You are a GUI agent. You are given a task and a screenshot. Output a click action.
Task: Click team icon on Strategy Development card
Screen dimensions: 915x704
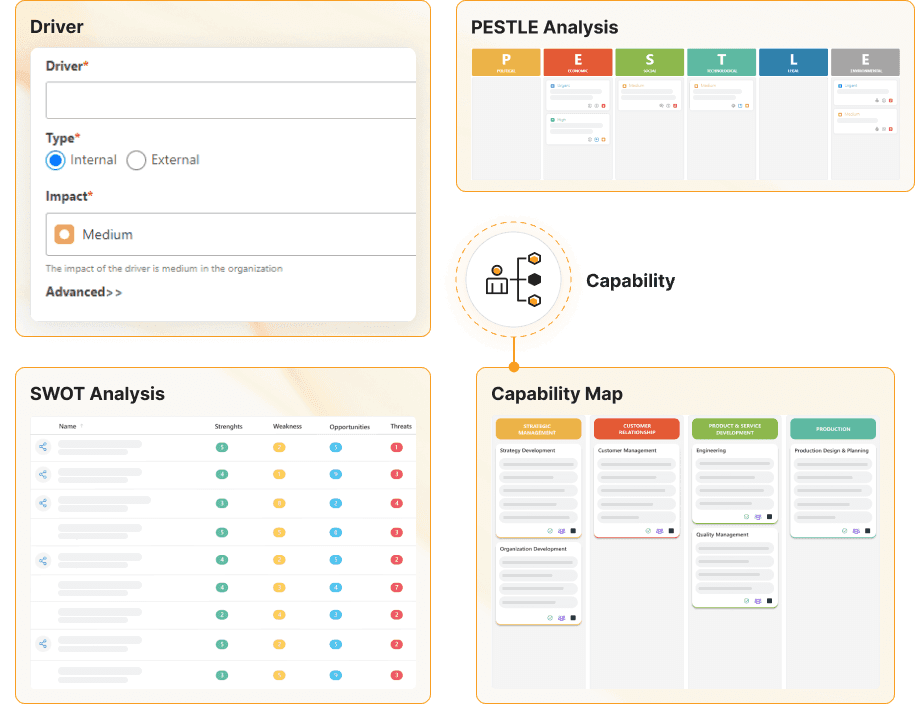point(561,531)
